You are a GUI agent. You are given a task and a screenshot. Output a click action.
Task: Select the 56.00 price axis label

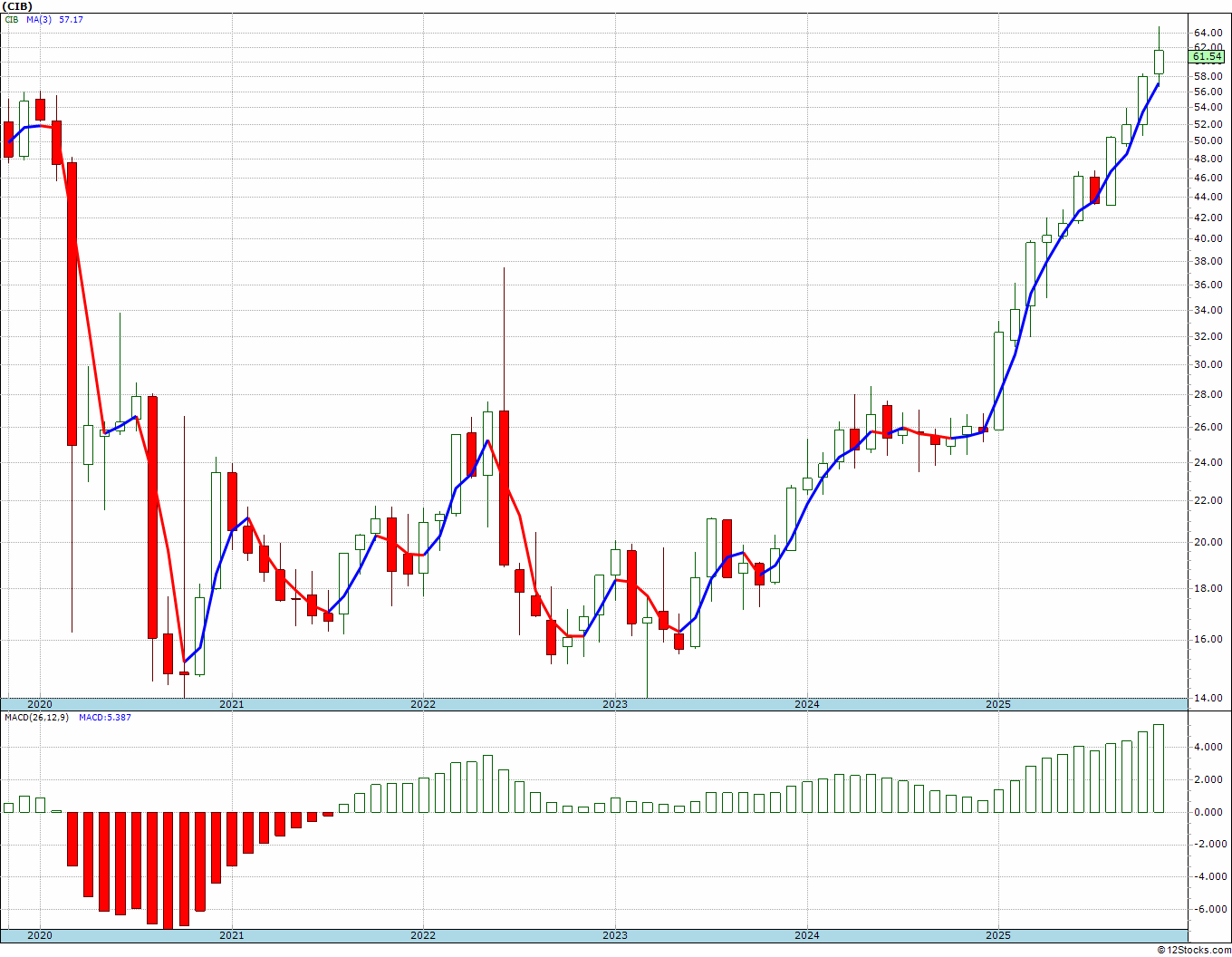(1208, 92)
